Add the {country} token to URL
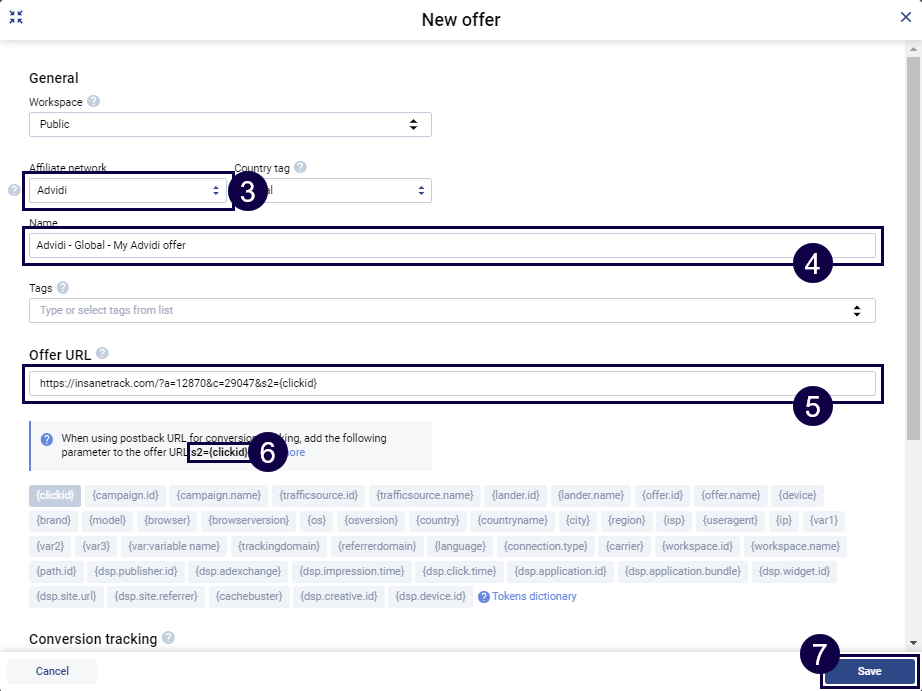Screen dimensions: 922x691 [438, 520]
